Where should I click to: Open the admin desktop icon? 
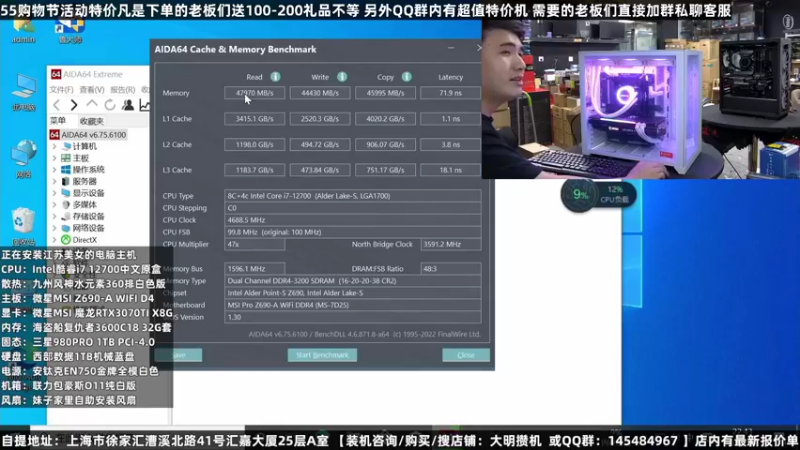[x=23, y=32]
